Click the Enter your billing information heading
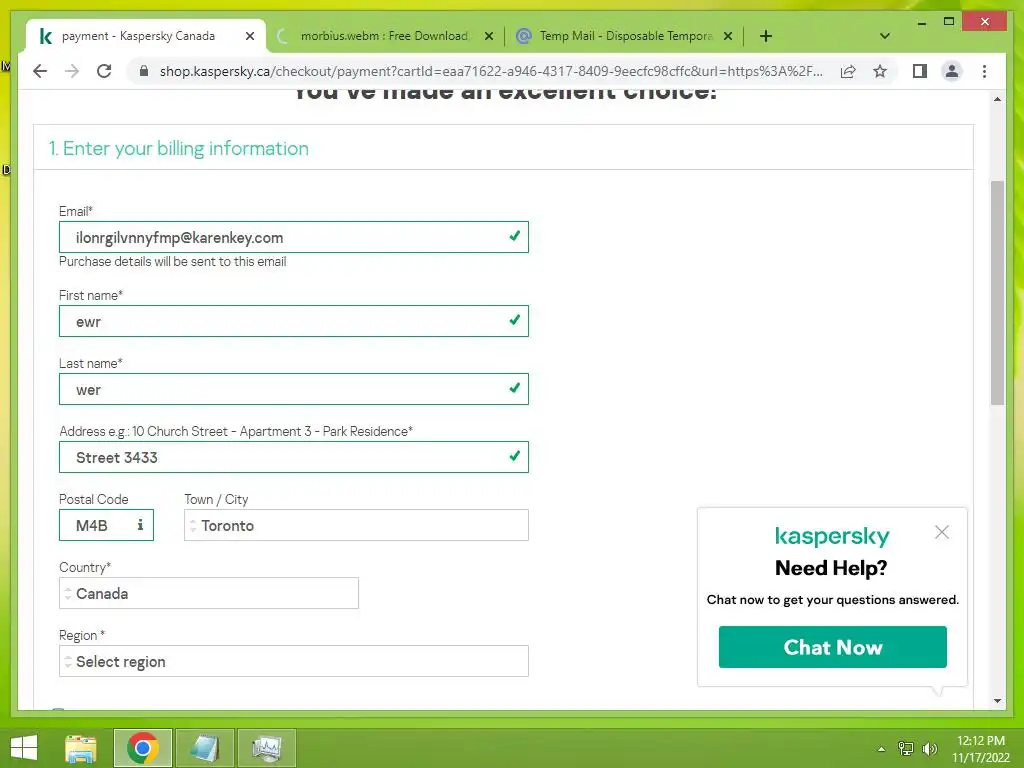This screenshot has width=1024, height=768. tap(178, 149)
